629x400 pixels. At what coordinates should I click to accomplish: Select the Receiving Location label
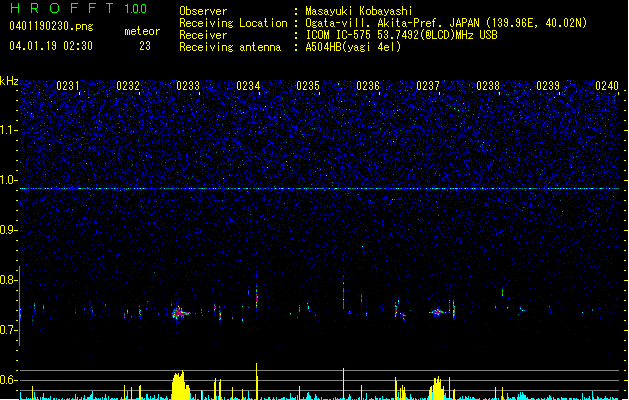point(233,23)
